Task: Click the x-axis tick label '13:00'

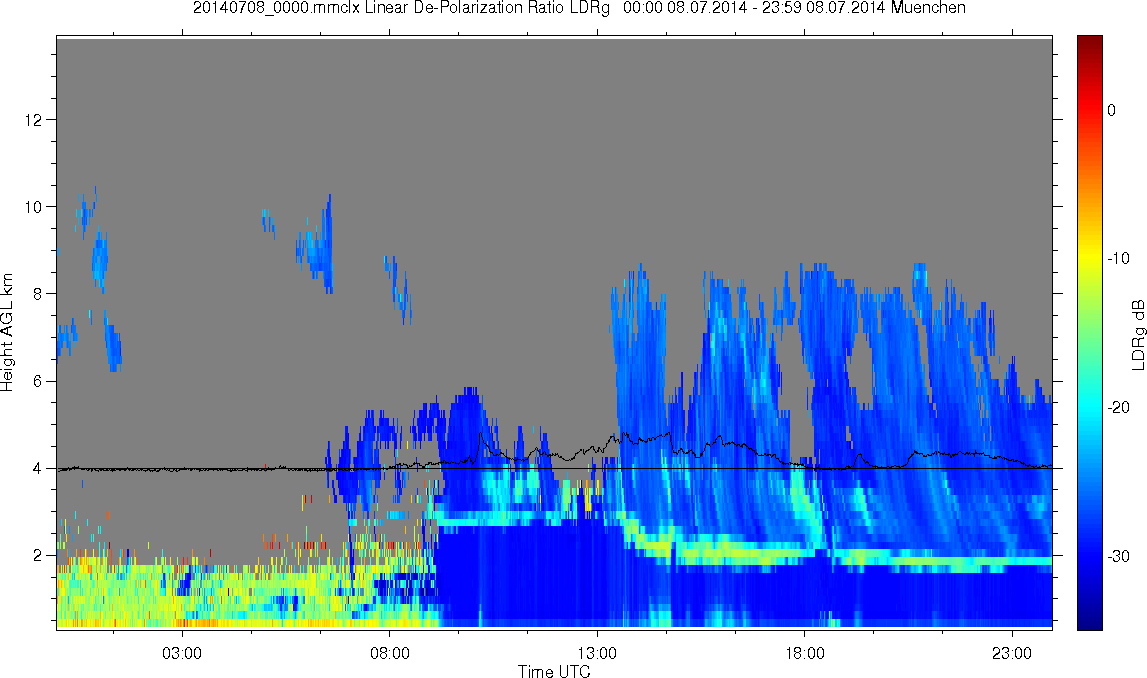Action: [597, 652]
